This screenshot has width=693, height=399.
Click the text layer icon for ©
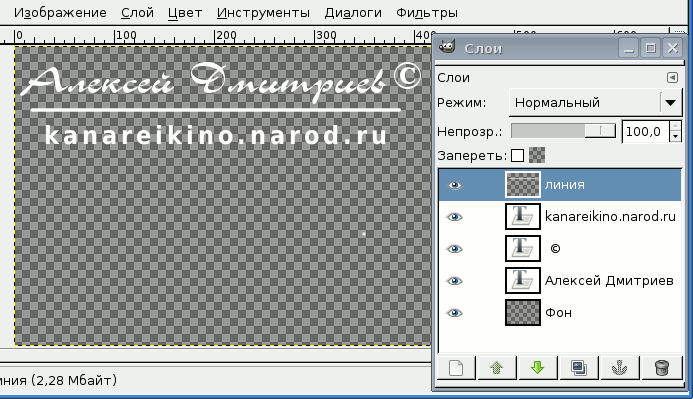pyautogui.click(x=522, y=248)
